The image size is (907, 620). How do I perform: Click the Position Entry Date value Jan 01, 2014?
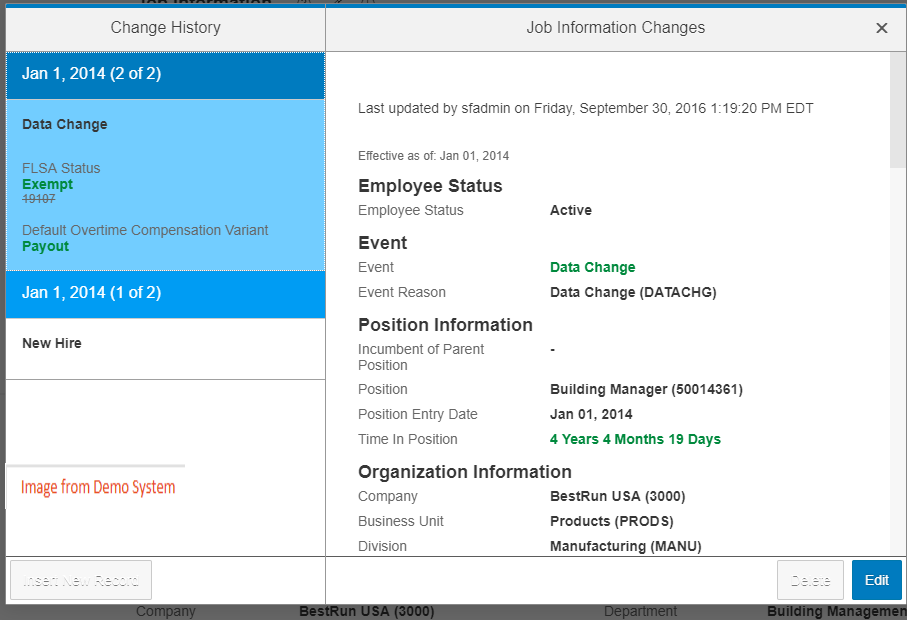[x=591, y=415]
